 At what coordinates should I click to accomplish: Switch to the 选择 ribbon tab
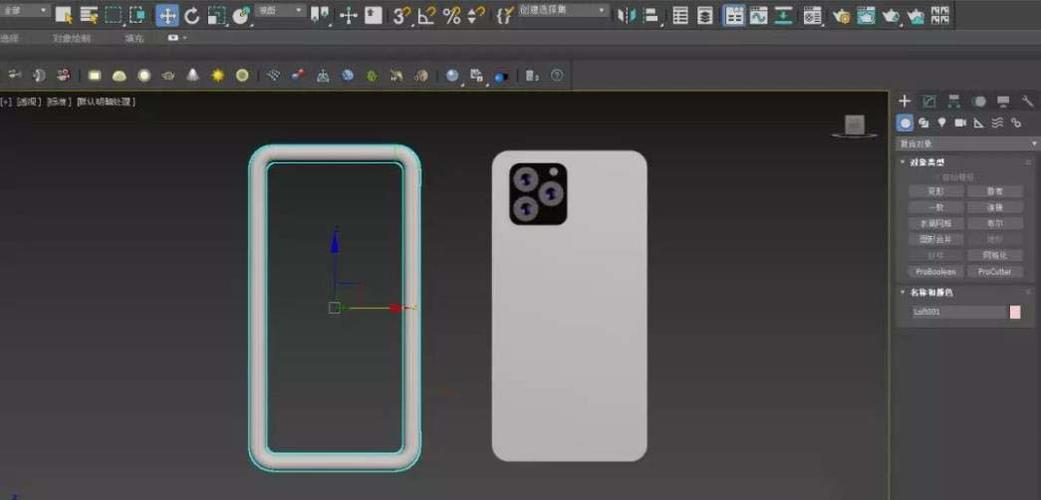[9, 39]
